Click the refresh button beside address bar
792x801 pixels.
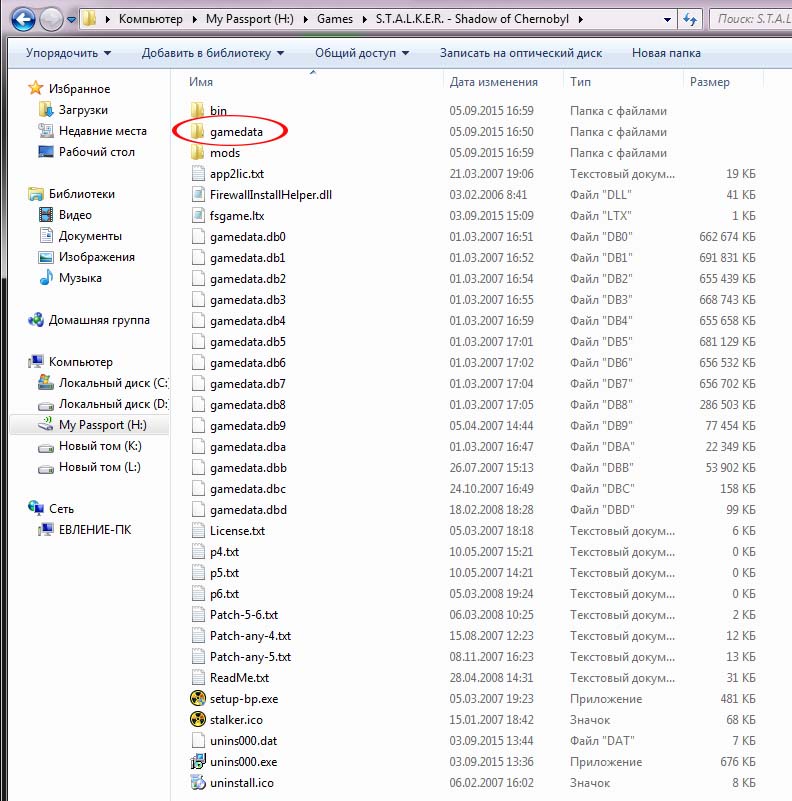tap(689, 19)
